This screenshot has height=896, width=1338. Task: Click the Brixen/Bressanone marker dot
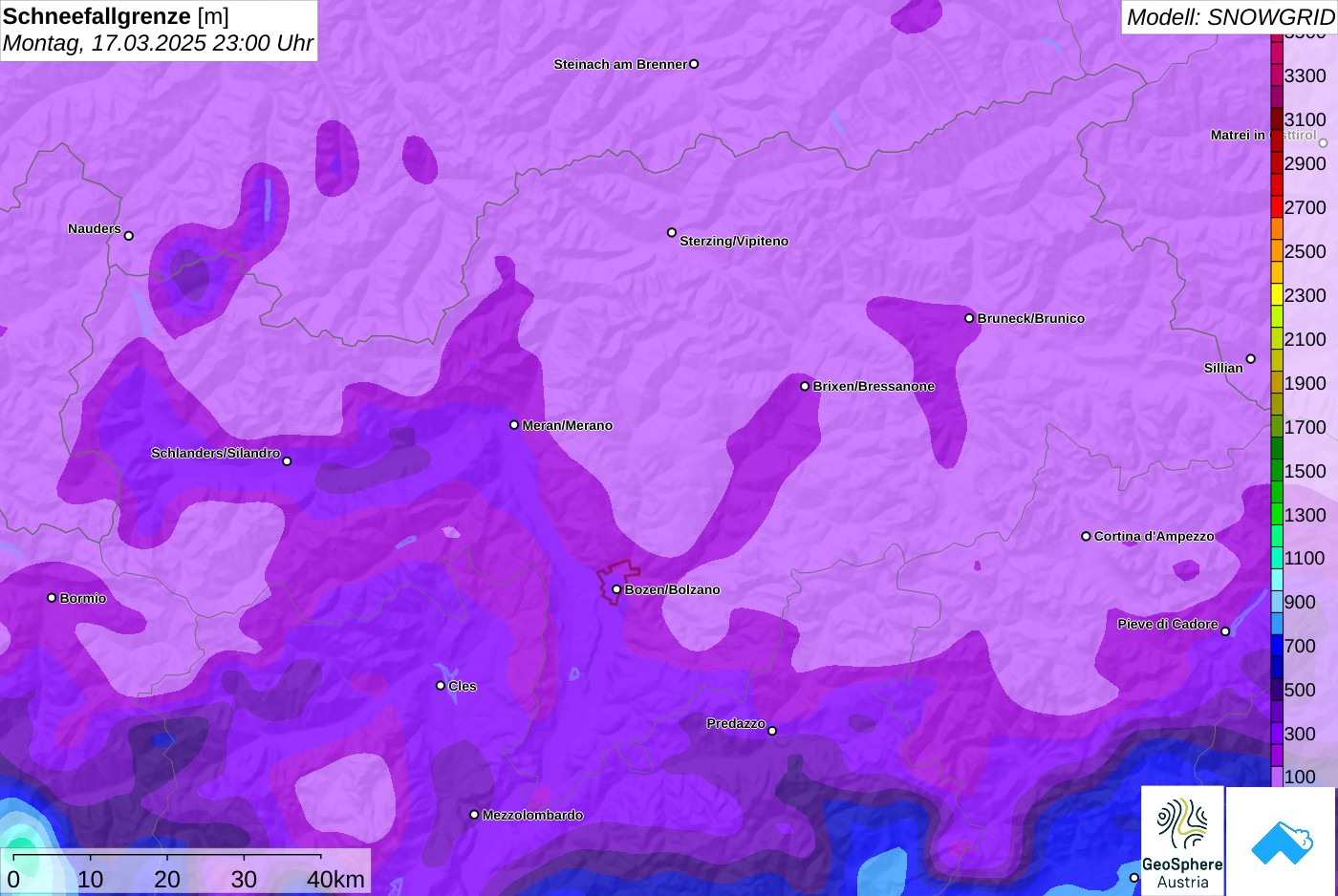pyautogui.click(x=805, y=386)
